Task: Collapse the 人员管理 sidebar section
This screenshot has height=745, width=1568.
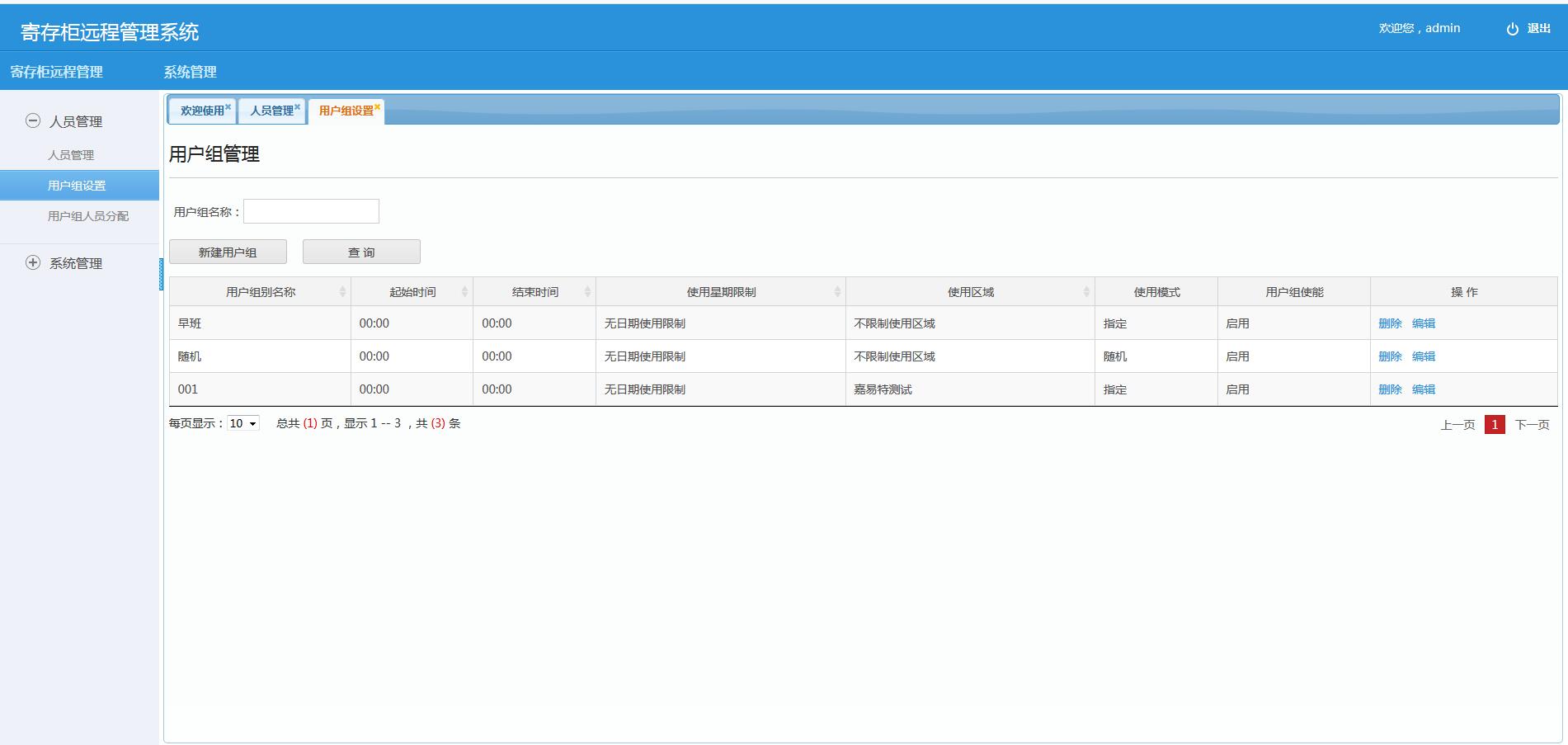Action: coord(33,121)
